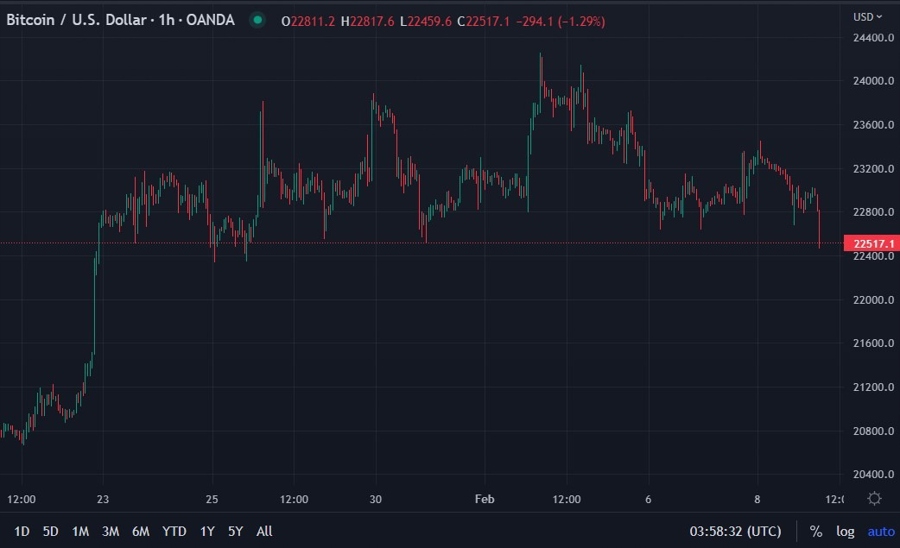Click the 30 date label on time axis

click(375, 499)
